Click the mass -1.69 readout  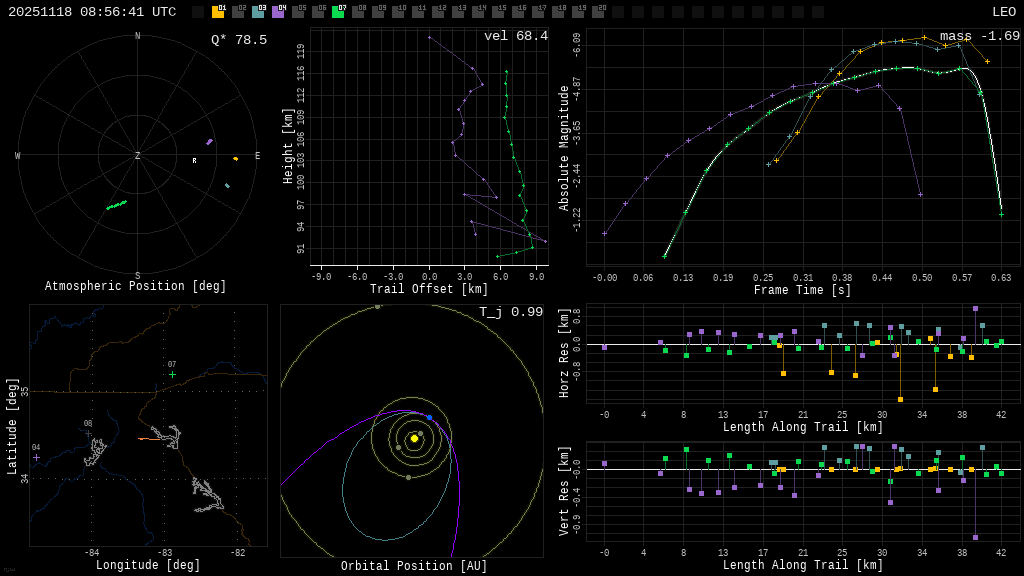click(979, 36)
